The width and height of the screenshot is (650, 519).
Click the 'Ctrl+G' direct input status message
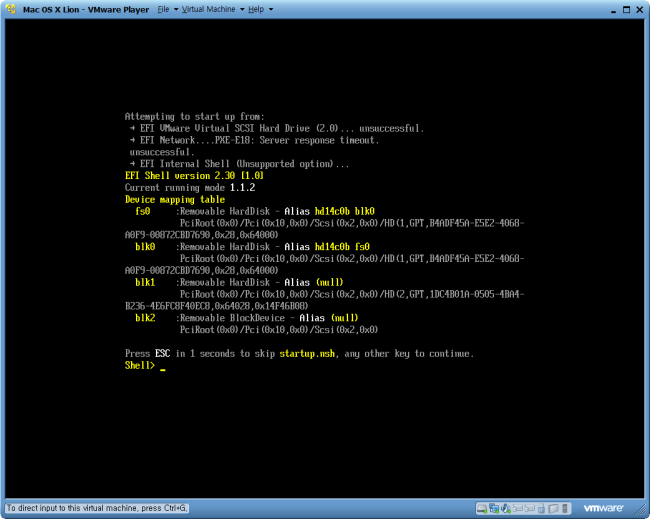[97, 508]
